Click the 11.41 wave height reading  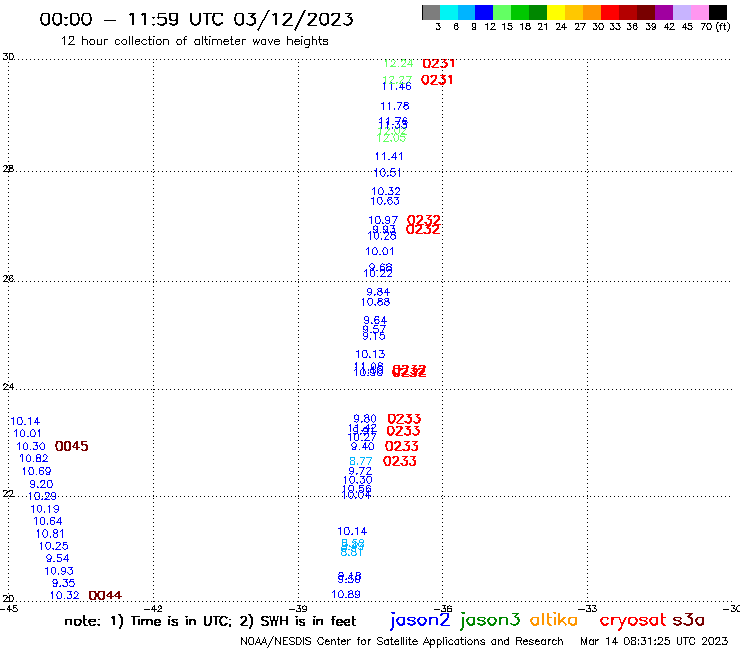[x=389, y=156]
